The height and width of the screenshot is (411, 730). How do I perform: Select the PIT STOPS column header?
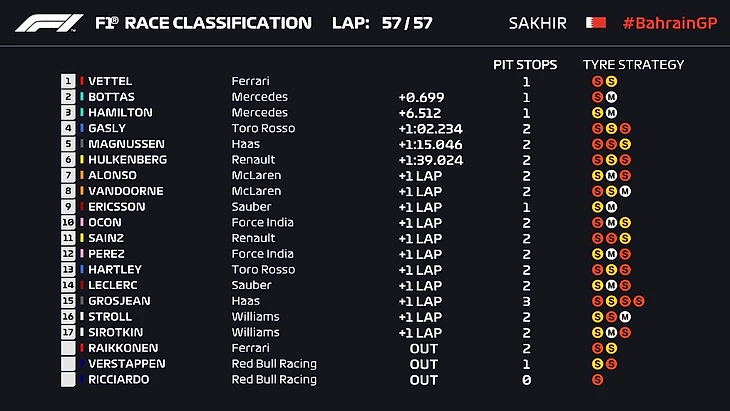click(525, 64)
